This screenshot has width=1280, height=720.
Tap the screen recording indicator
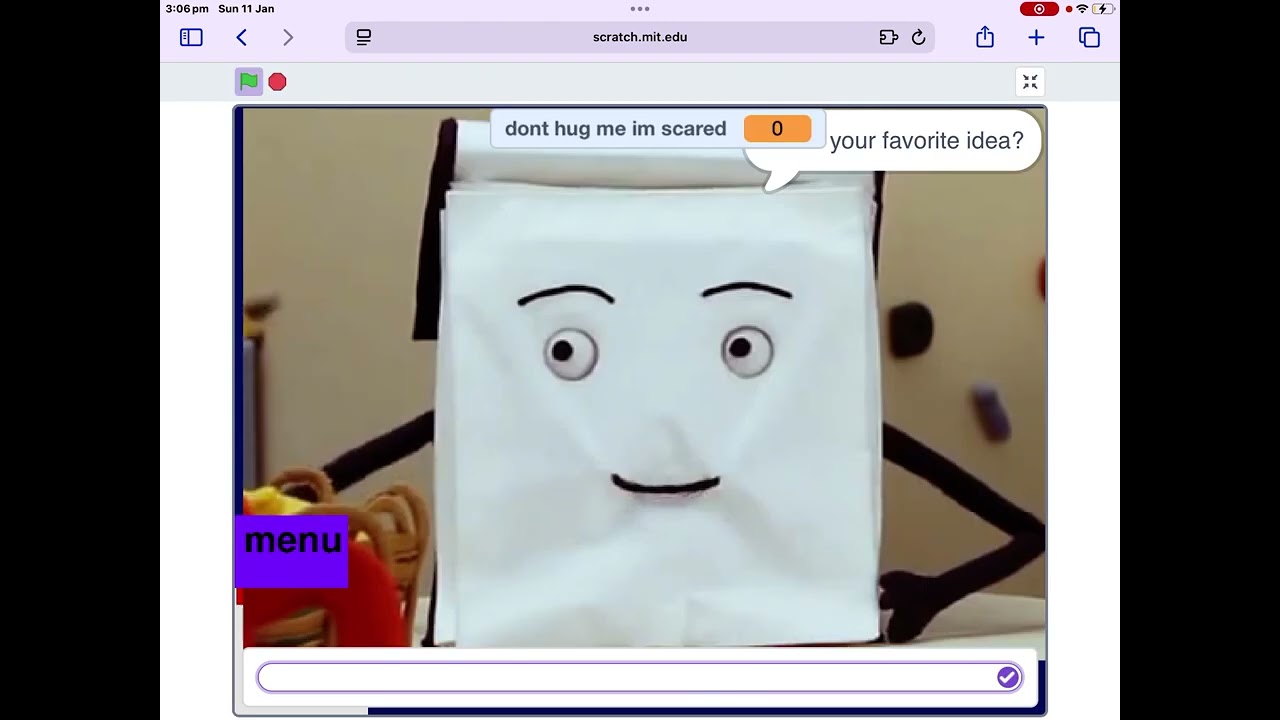[1039, 9]
